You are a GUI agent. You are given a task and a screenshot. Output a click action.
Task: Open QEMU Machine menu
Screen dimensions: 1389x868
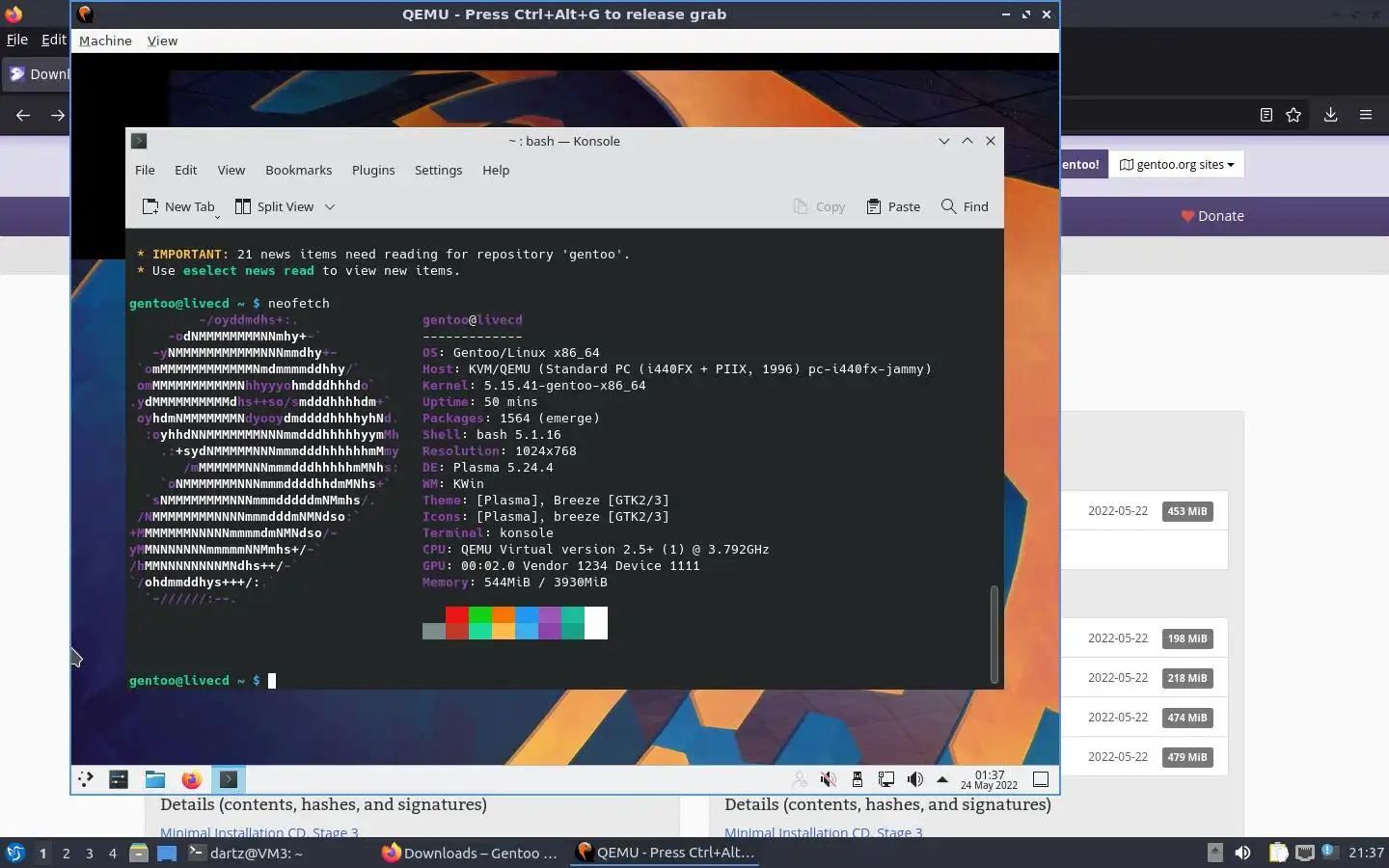(105, 41)
